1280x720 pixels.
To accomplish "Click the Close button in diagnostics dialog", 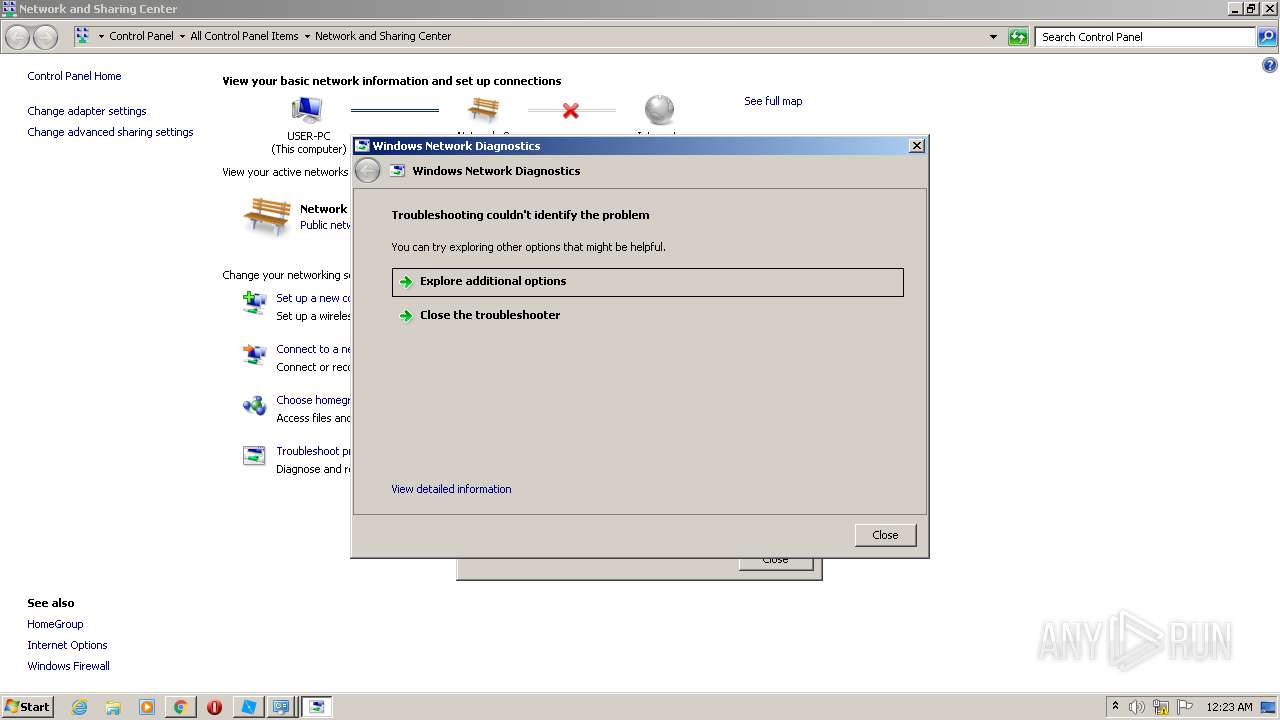I will [x=885, y=535].
